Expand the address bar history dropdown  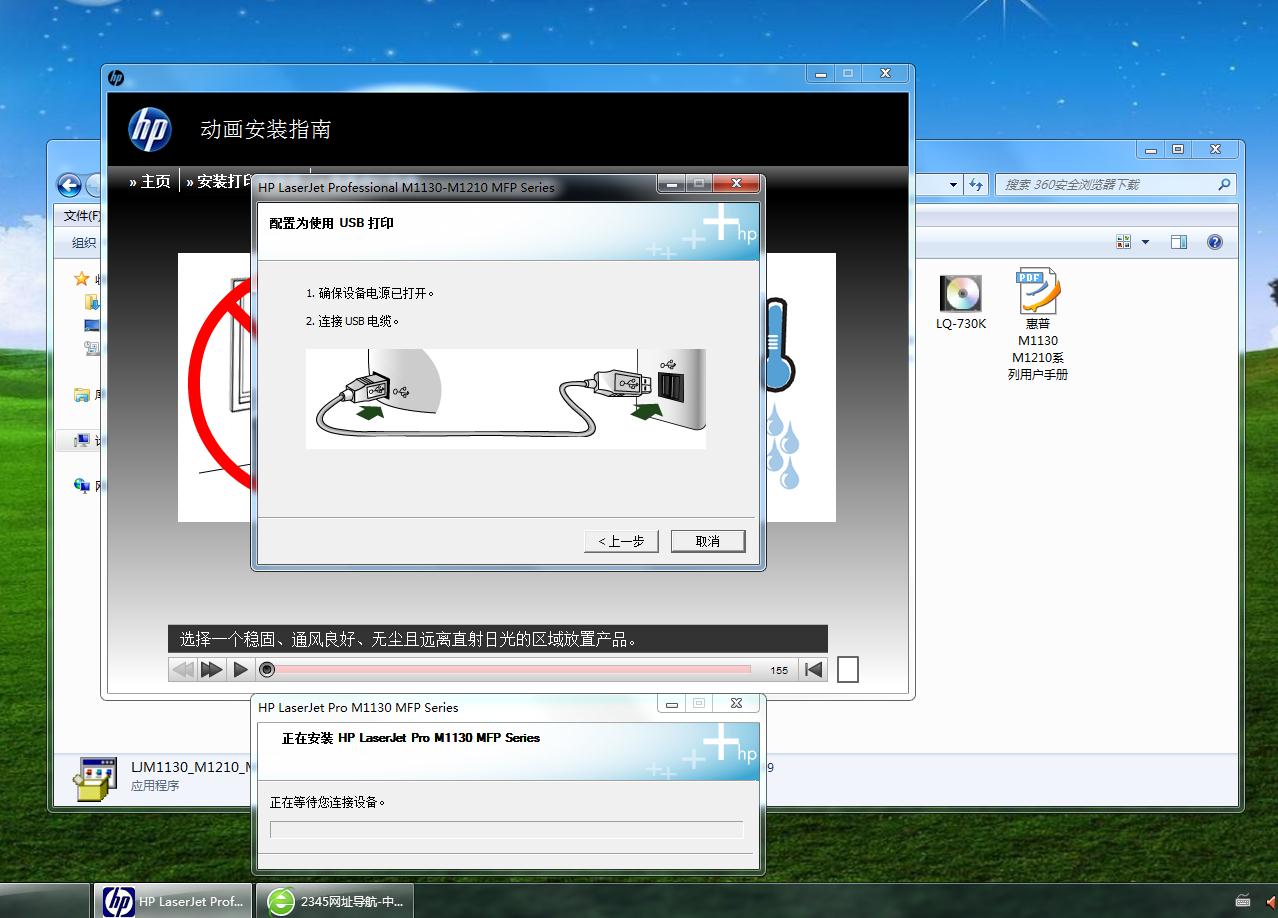(953, 185)
